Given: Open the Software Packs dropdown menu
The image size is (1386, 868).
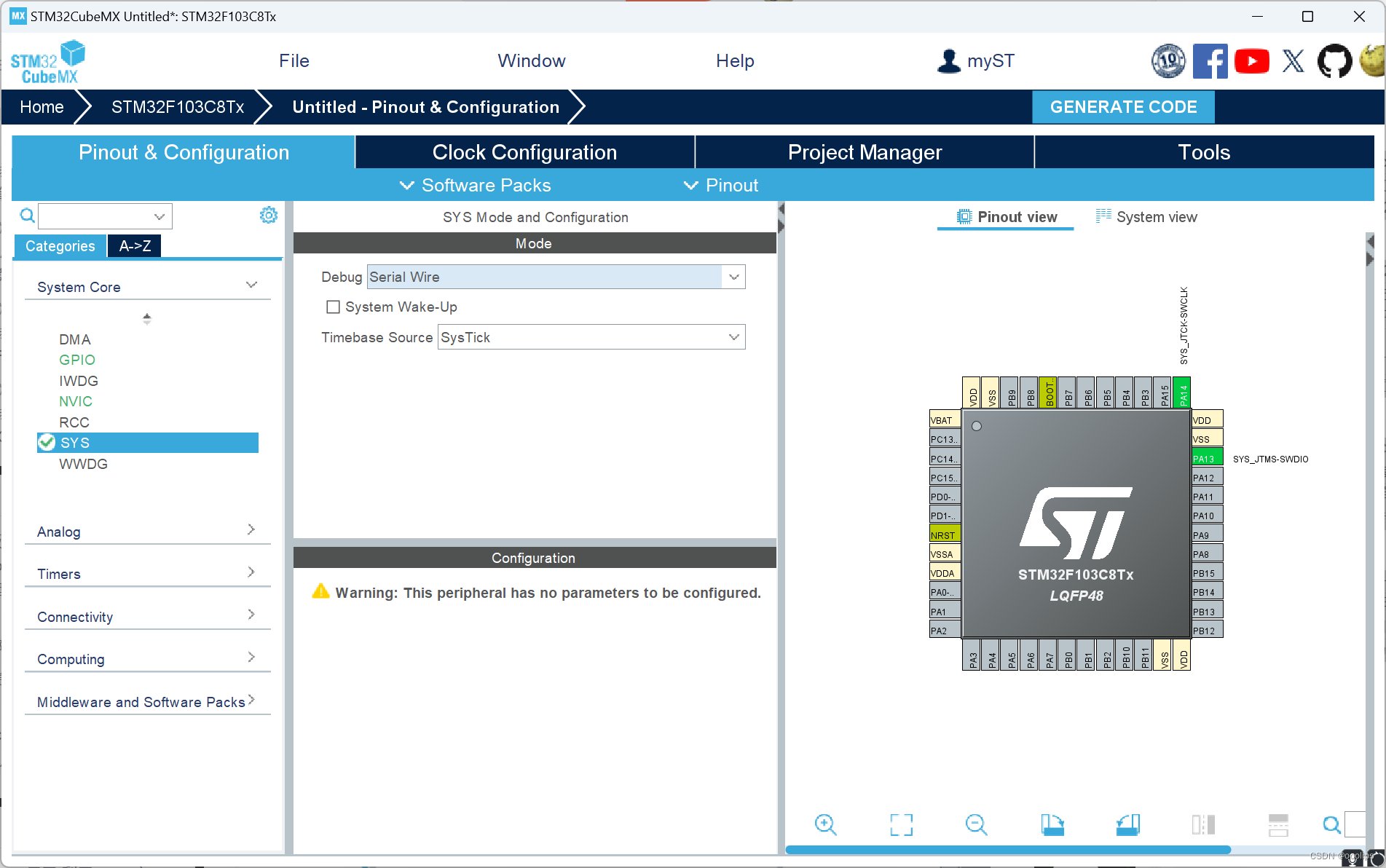Looking at the screenshot, I should pos(475,185).
